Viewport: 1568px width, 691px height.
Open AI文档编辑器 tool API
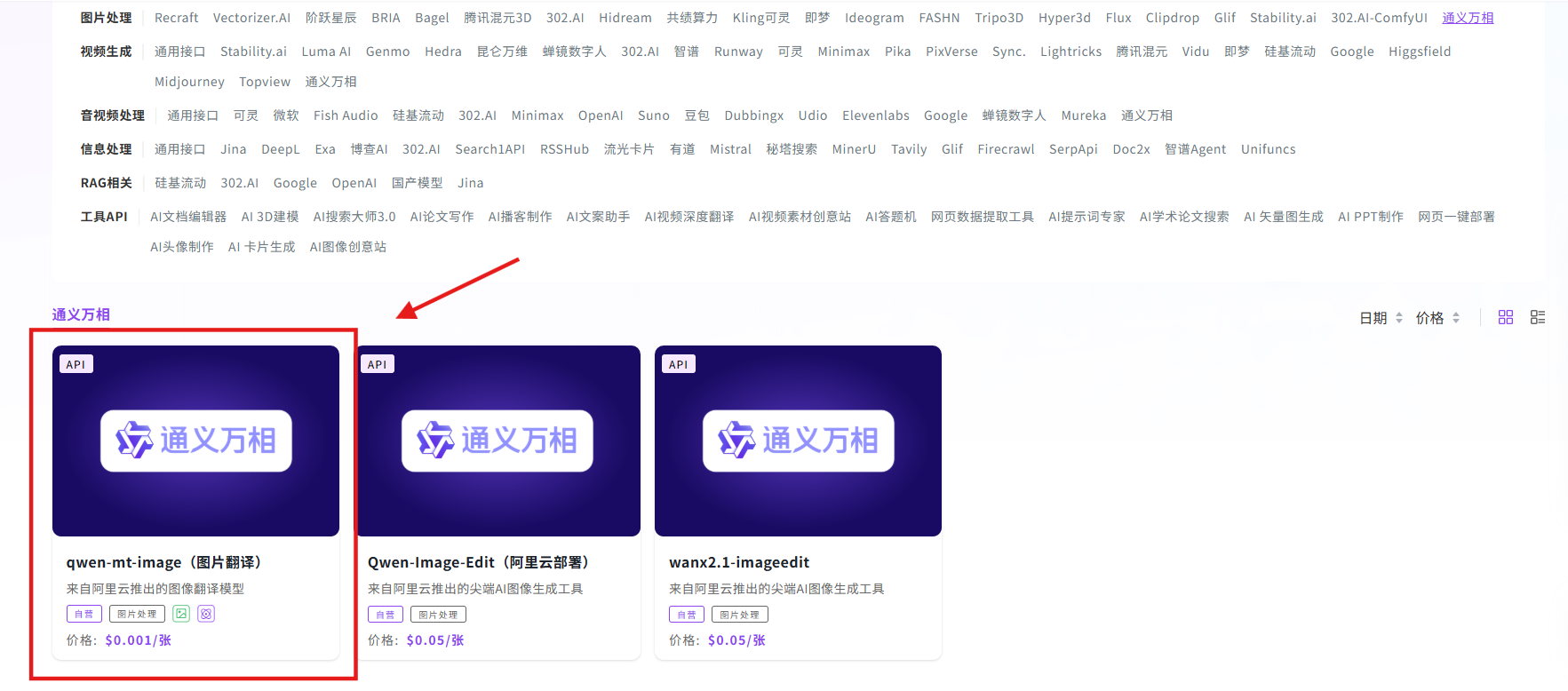pos(188,217)
